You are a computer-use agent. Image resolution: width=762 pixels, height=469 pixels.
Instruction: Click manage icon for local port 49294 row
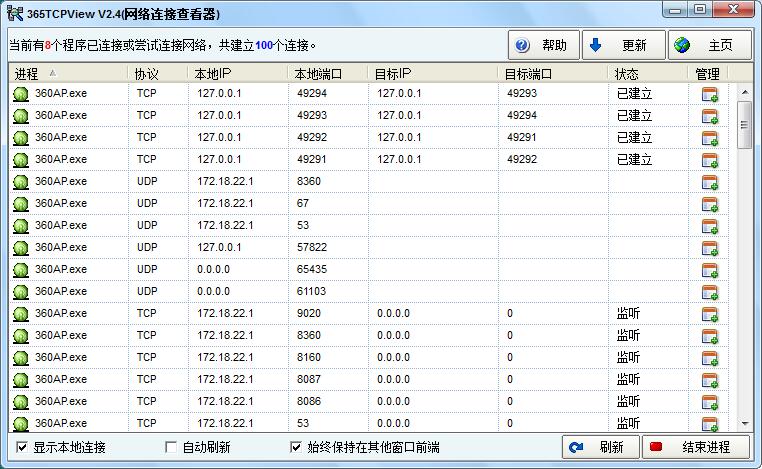coord(710,94)
